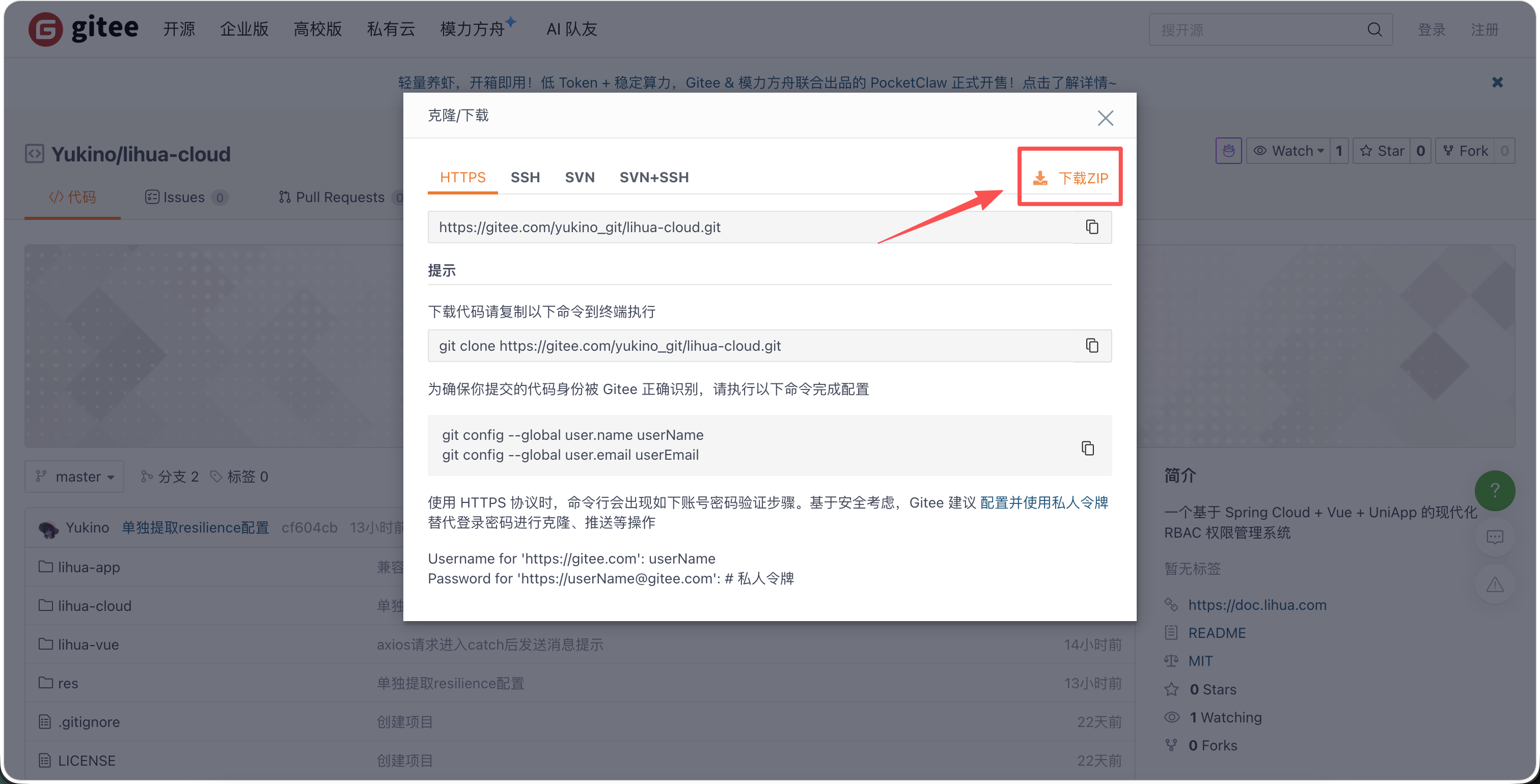Close the 克隆/下载 dialog
This screenshot has height=784, width=1540.
coord(1106,118)
